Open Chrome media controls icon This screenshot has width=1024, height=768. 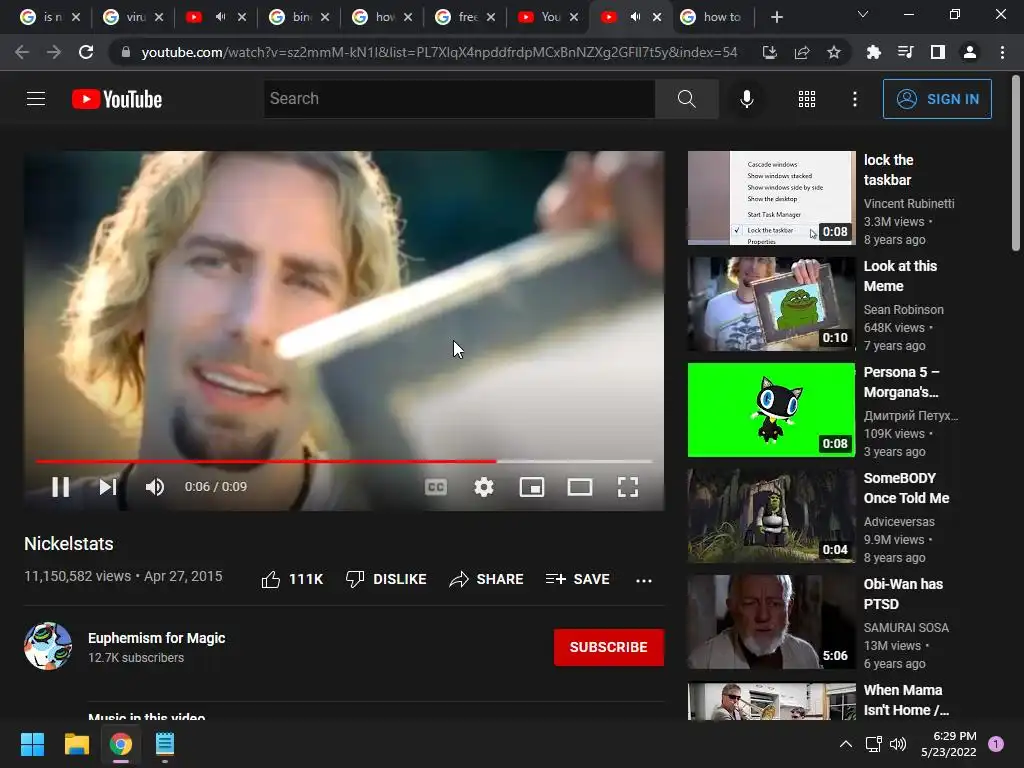pyautogui.click(x=905, y=52)
